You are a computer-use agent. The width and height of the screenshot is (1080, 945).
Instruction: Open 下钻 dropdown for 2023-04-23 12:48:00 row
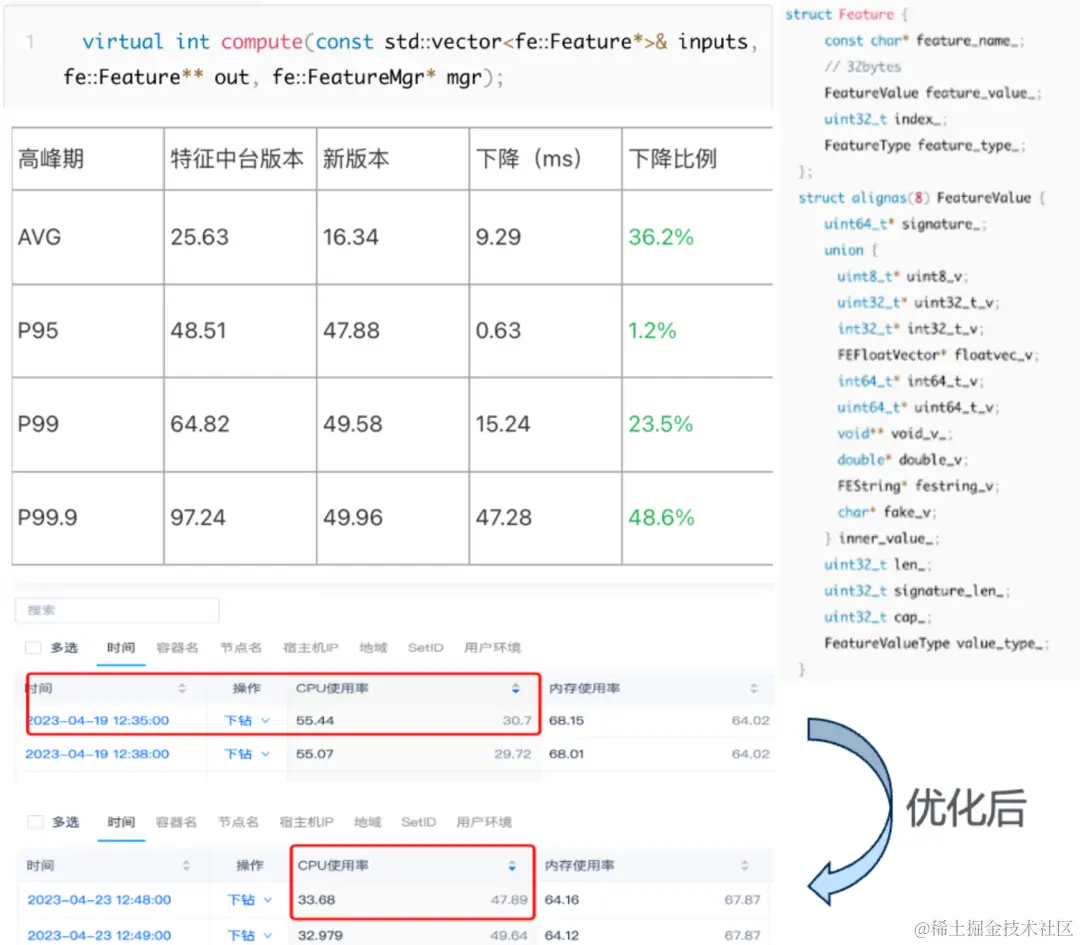tap(249, 900)
